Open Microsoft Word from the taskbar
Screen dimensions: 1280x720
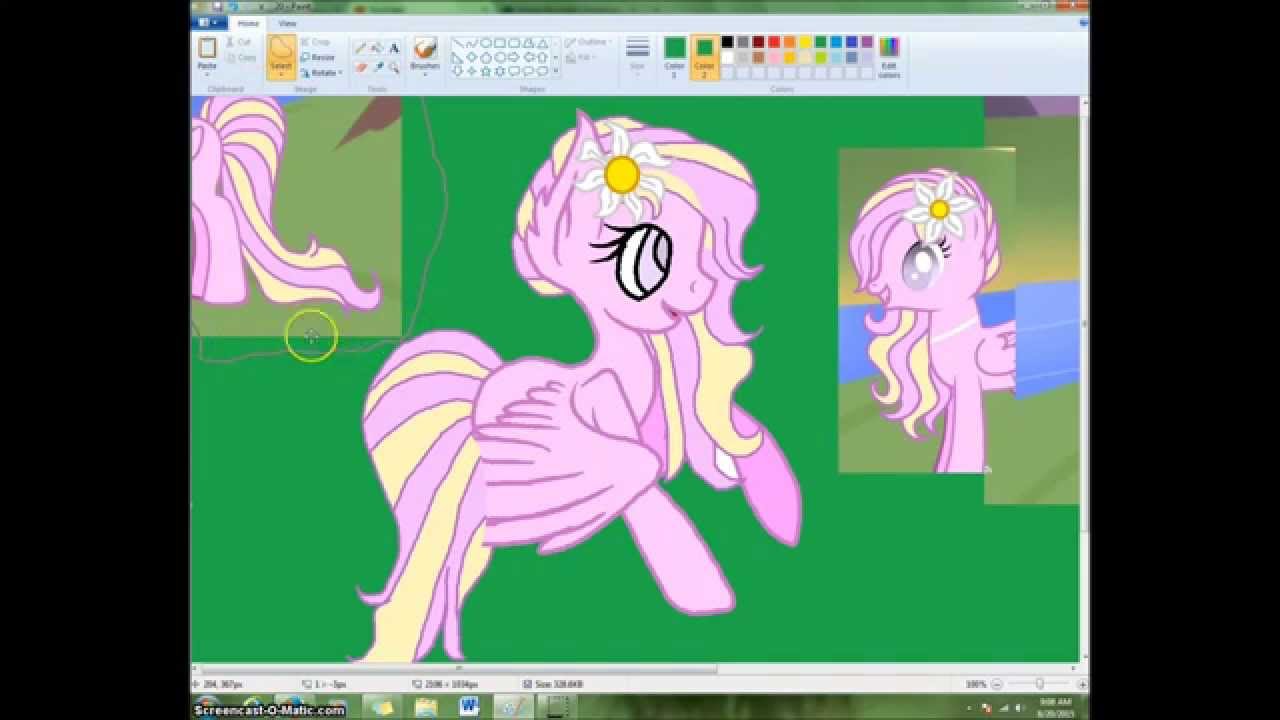click(x=469, y=707)
